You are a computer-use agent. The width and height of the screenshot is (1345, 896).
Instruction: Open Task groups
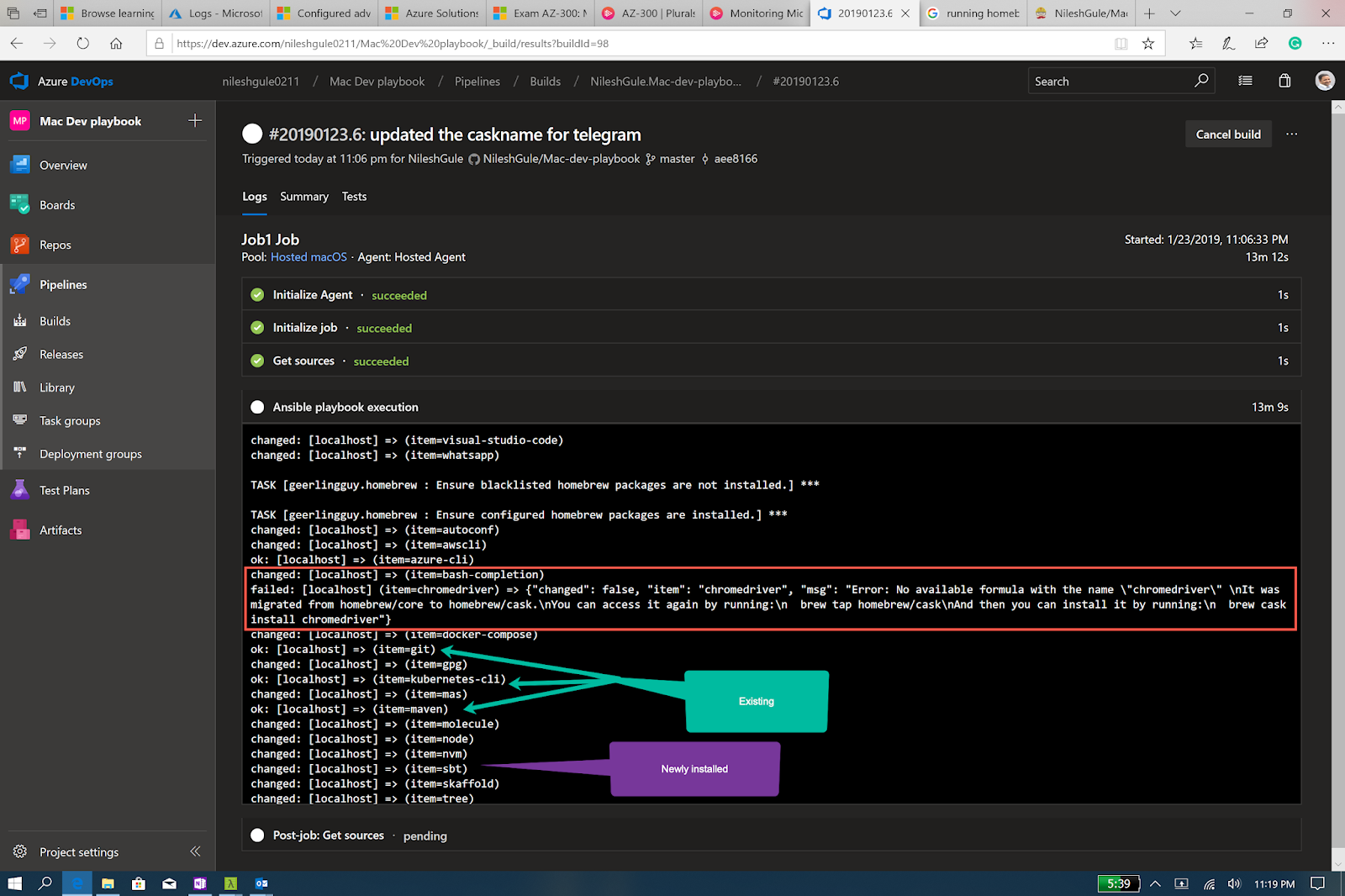tap(67, 420)
